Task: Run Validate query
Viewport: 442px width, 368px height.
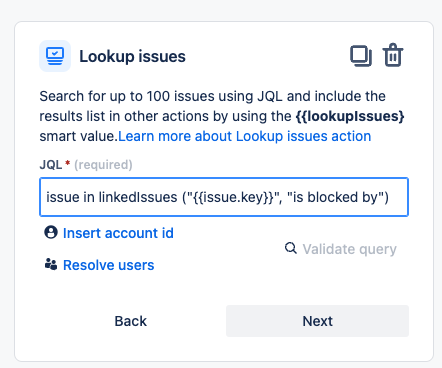Action: (x=349, y=249)
